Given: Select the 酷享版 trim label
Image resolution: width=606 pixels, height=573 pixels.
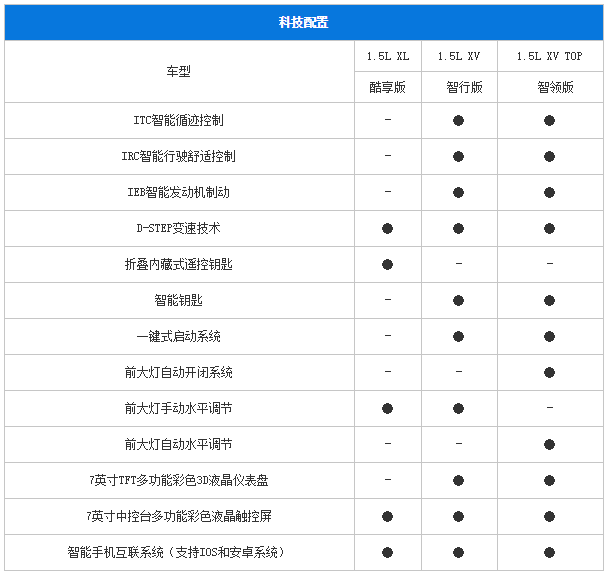Looking at the screenshot, I should pos(387,87).
